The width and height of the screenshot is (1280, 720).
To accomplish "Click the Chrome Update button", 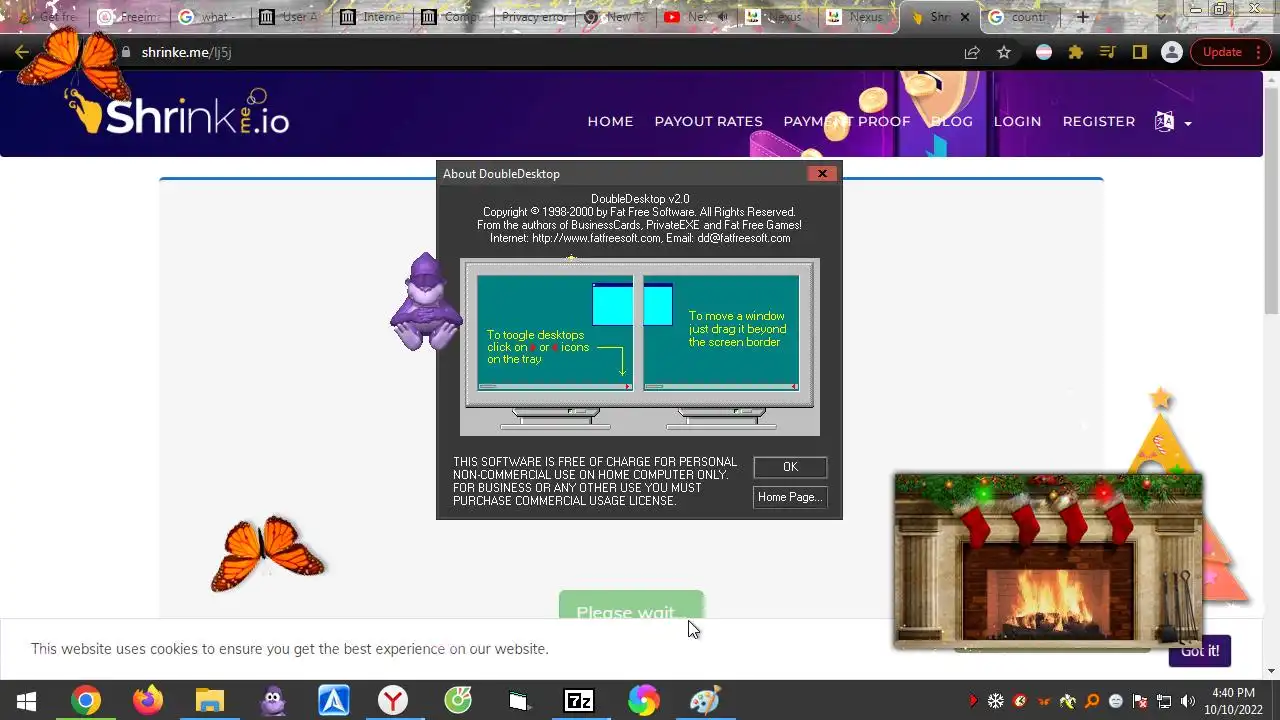I will (x=1230, y=52).
